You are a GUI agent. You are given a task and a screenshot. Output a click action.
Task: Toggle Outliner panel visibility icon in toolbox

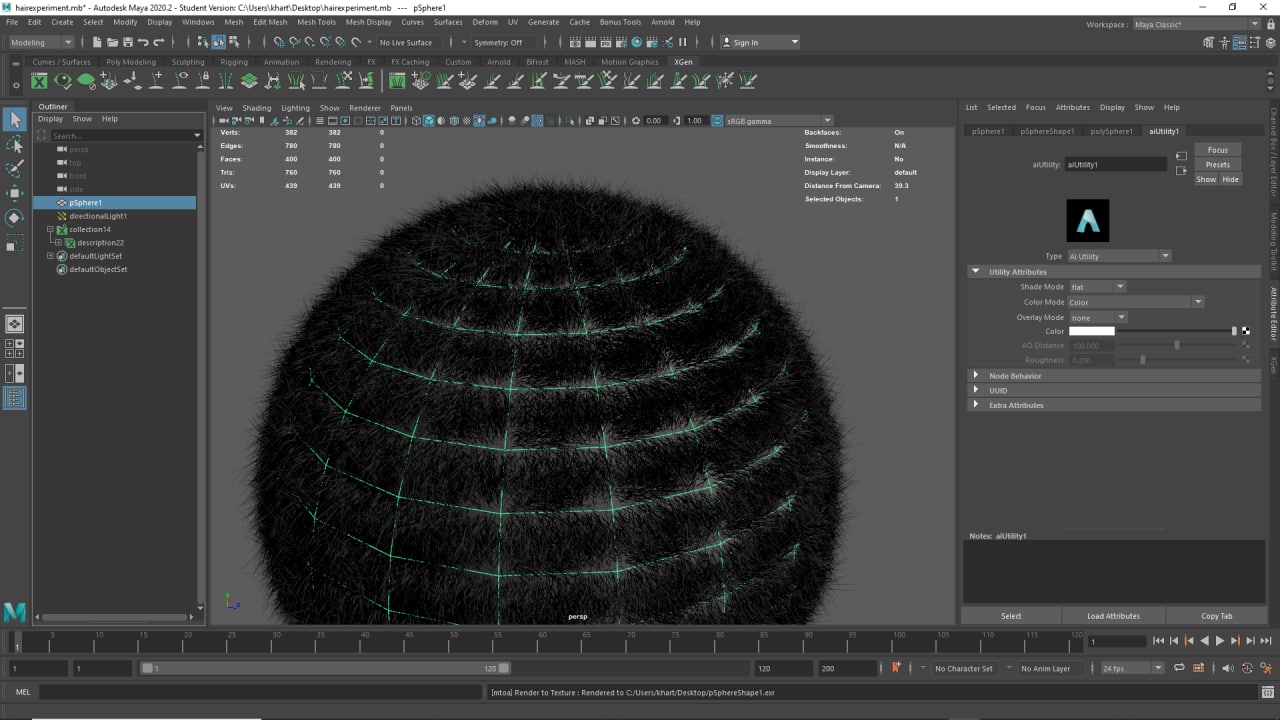coord(15,397)
